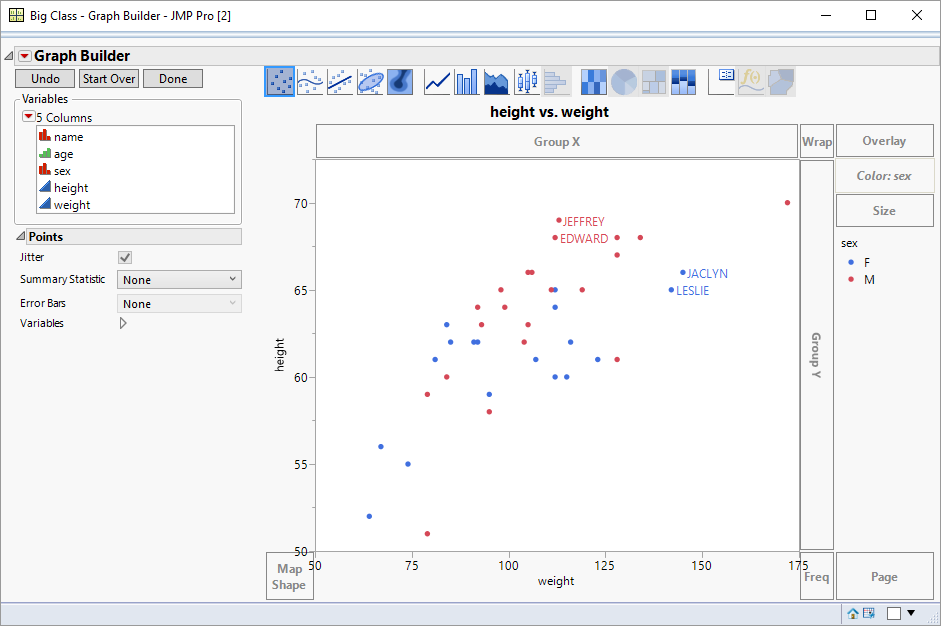
Task: Click the JMP window title bar icon
Action: coord(16,15)
